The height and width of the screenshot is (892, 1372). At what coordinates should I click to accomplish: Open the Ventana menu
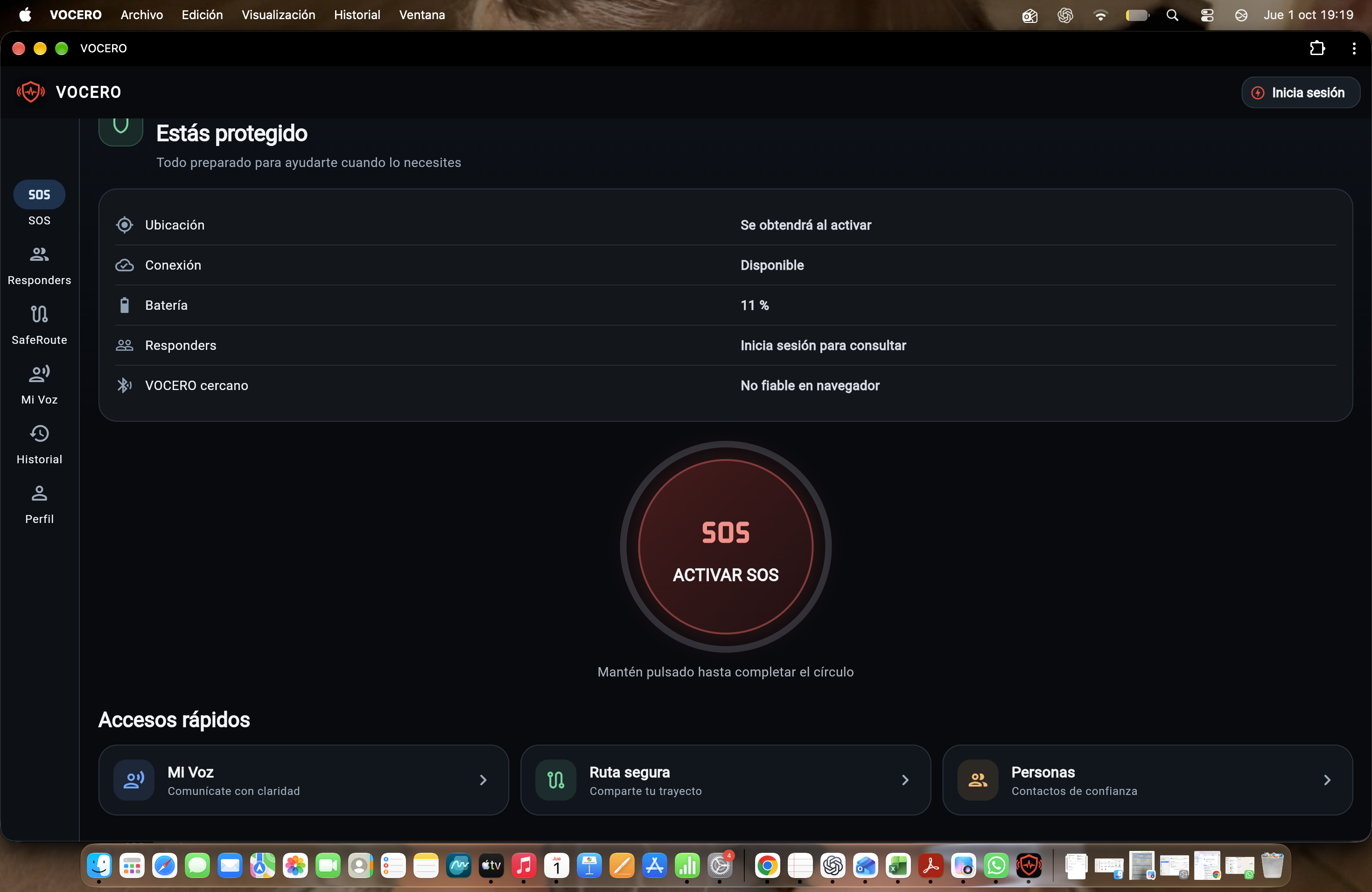(x=422, y=15)
